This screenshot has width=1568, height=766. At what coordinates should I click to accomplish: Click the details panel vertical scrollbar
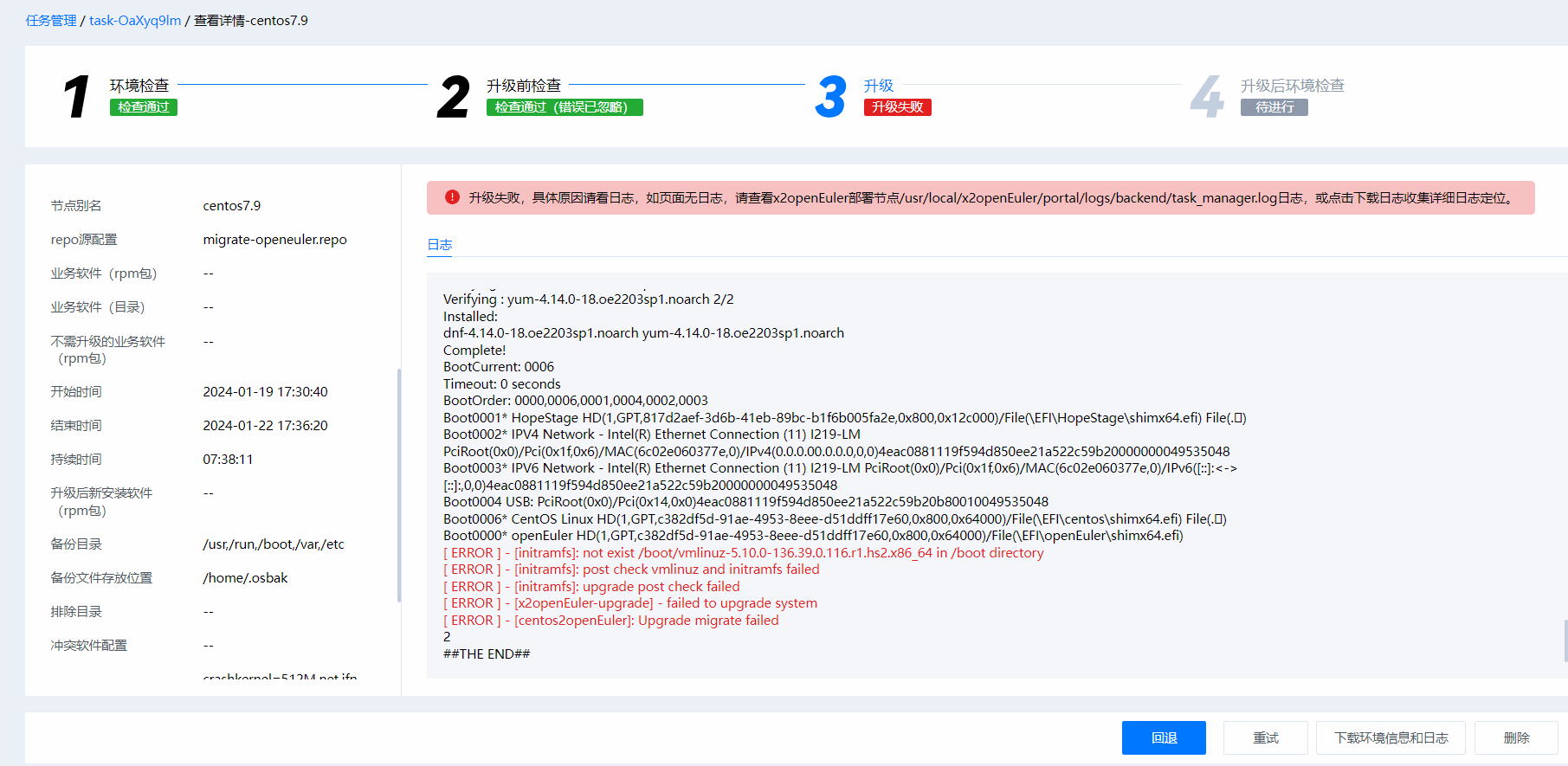[399, 485]
